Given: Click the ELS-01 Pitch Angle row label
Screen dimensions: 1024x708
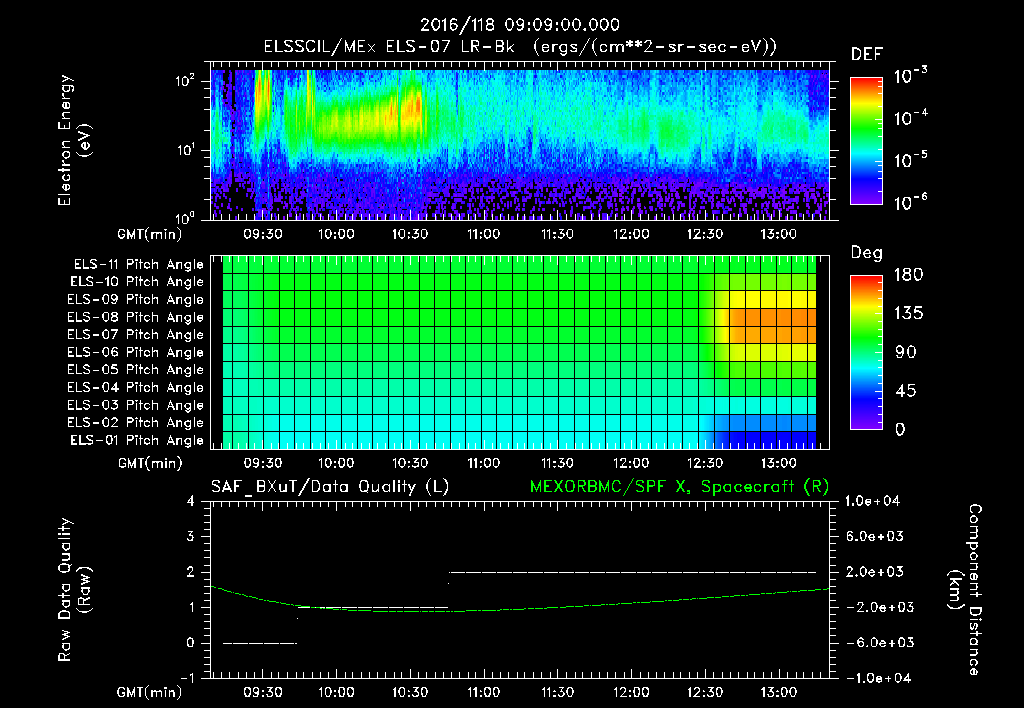Looking at the screenshot, I should (137, 440).
